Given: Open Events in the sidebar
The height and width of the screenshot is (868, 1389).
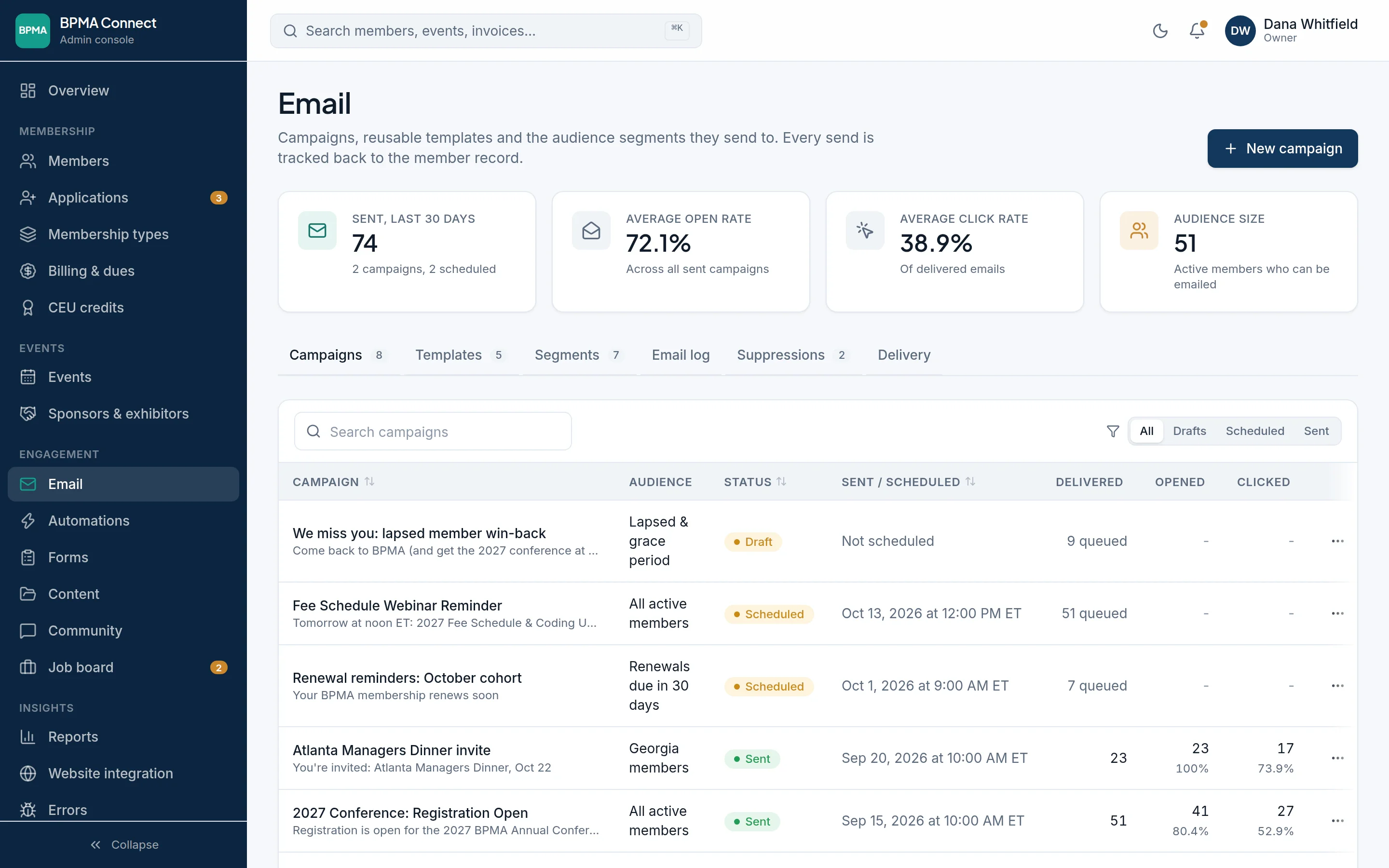Looking at the screenshot, I should 123,377.
